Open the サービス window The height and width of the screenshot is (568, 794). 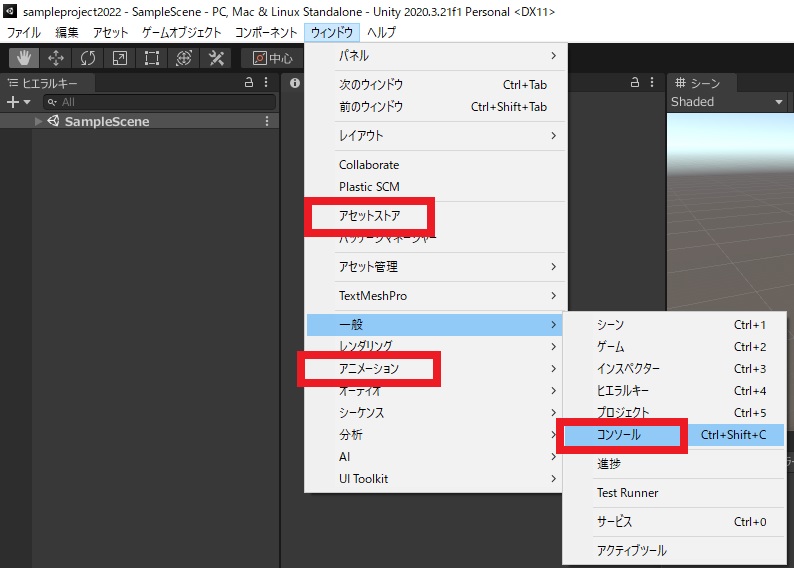click(674, 521)
